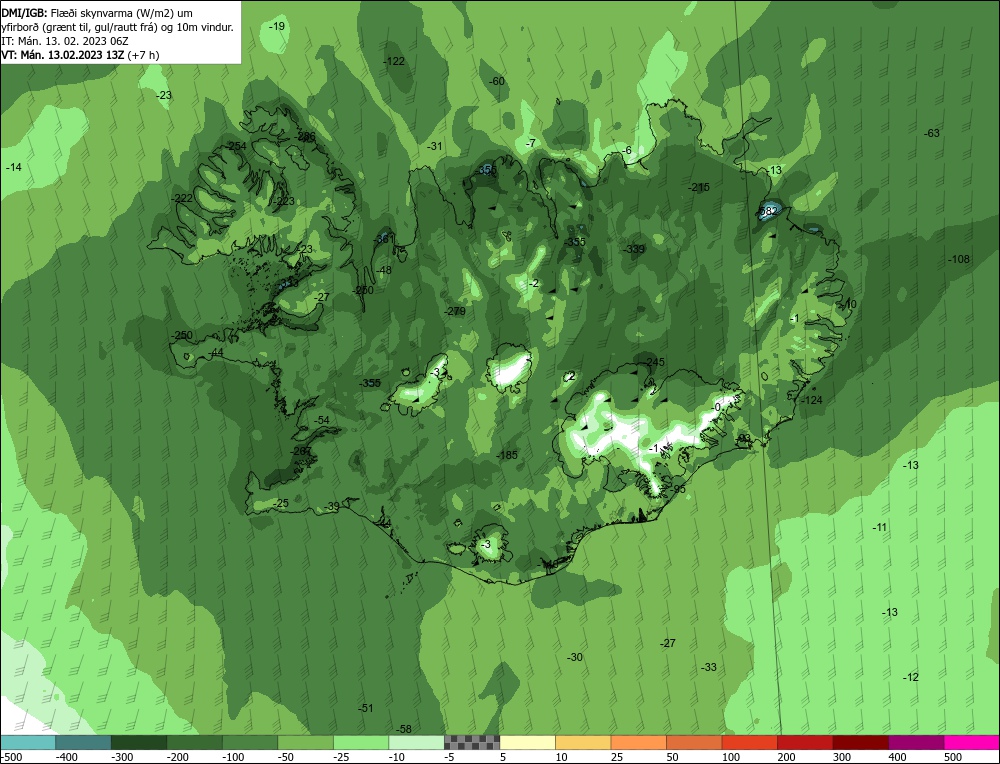Click the '-39' map value
This screenshot has width=1000, height=764.
click(x=332, y=506)
